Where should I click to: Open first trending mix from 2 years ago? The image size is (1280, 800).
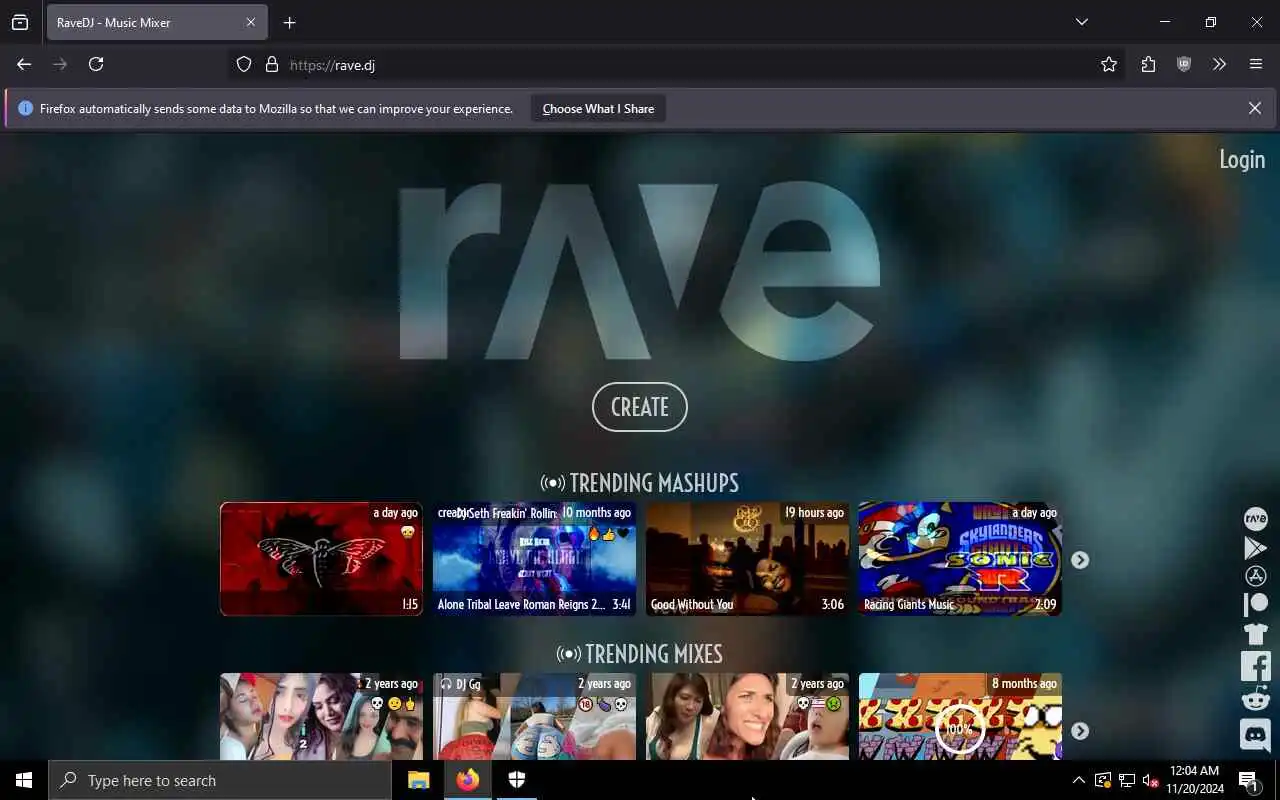tap(321, 716)
